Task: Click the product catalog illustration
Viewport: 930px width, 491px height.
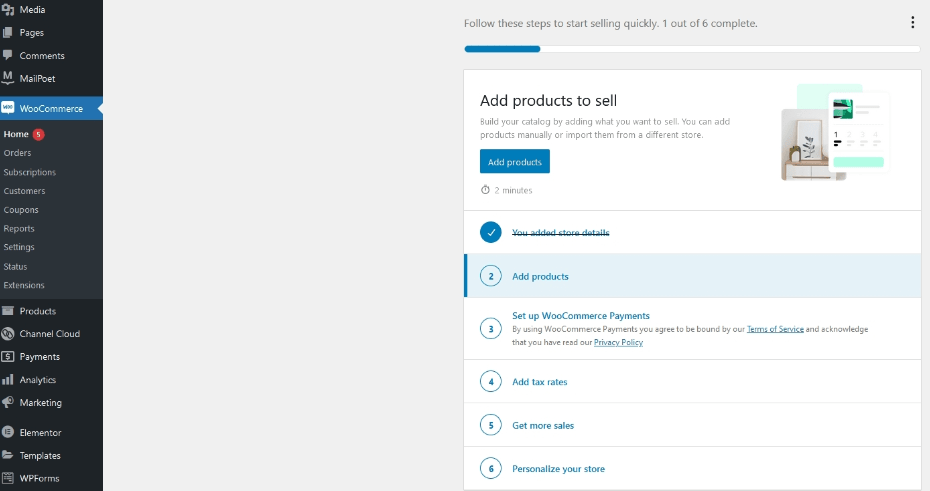Action: tap(835, 132)
